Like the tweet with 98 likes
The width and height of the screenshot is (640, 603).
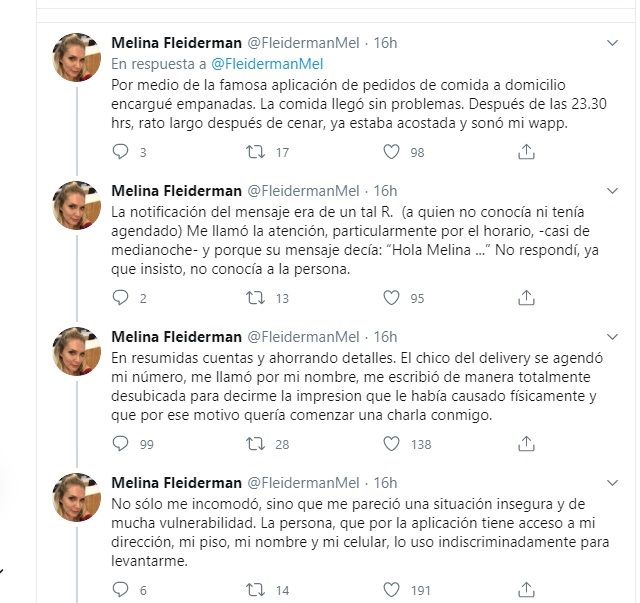tap(392, 152)
